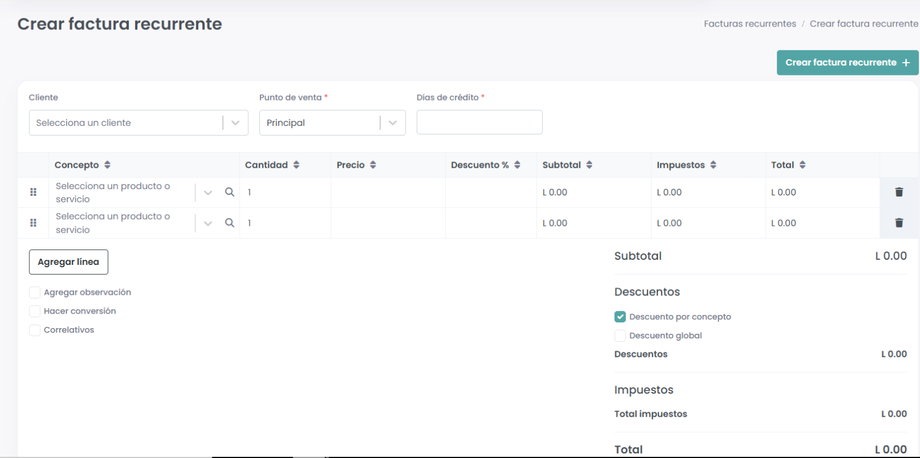Go to Facturas recurrentes breadcrumb
This screenshot has width=920, height=458.
(750, 24)
